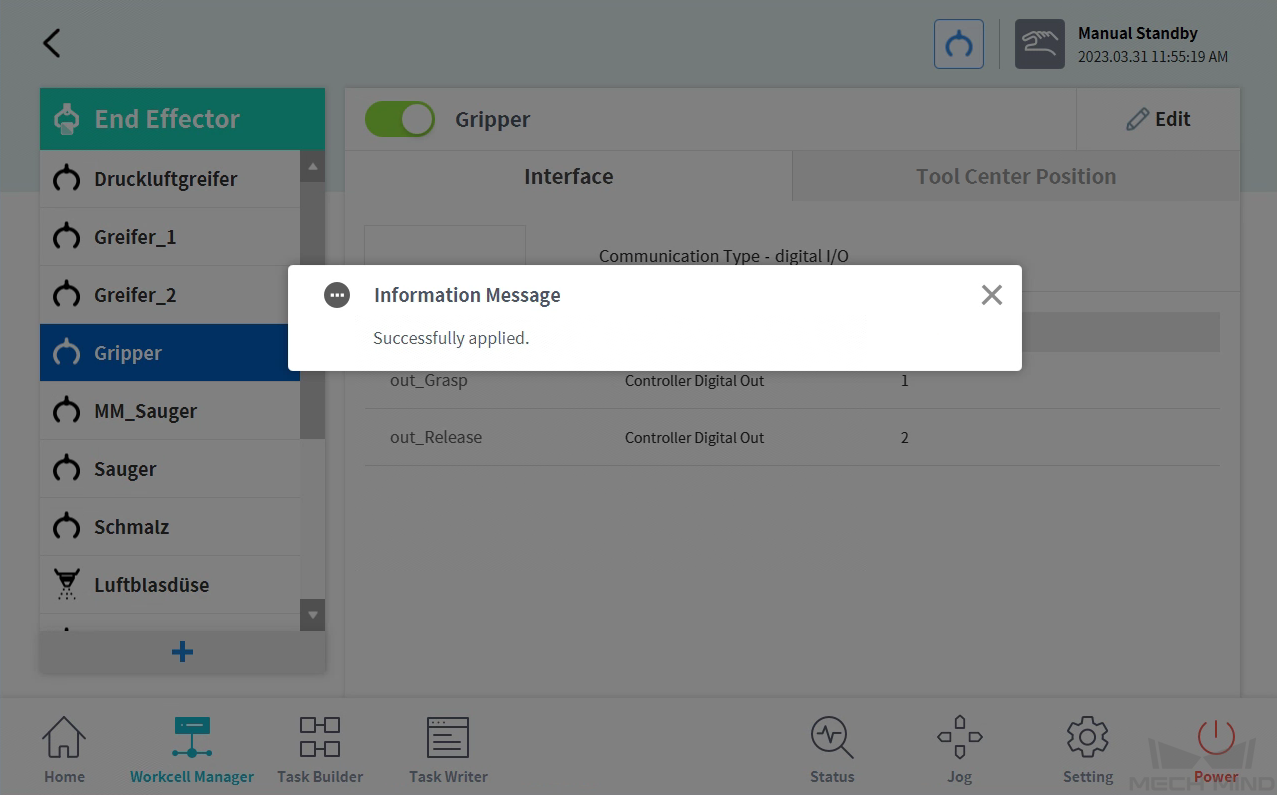Click the blue gripper icon in header

(959, 44)
